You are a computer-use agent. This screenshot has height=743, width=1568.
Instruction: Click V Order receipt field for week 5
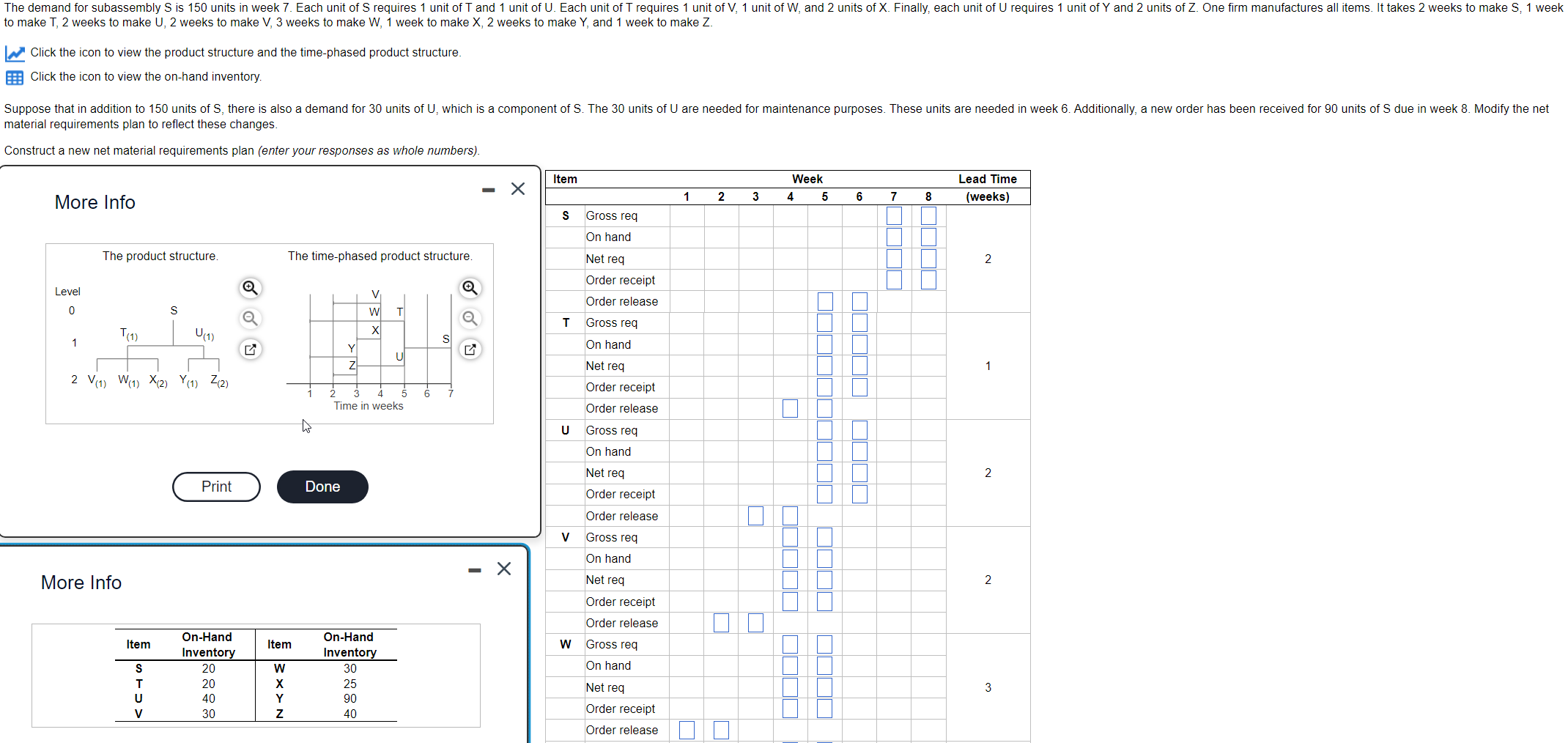(x=825, y=602)
